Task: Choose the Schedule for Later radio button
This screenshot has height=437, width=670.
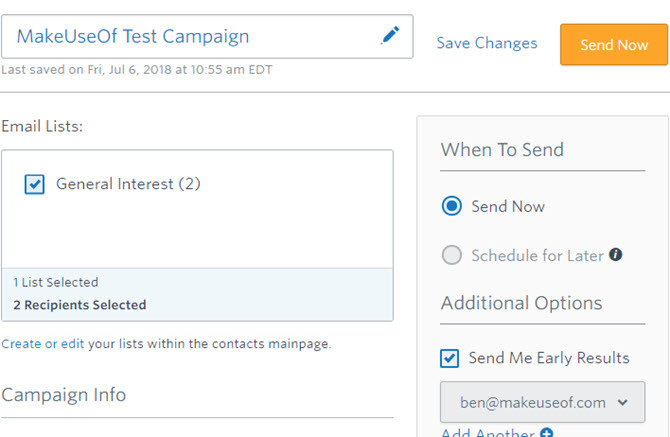Action: coord(452,255)
